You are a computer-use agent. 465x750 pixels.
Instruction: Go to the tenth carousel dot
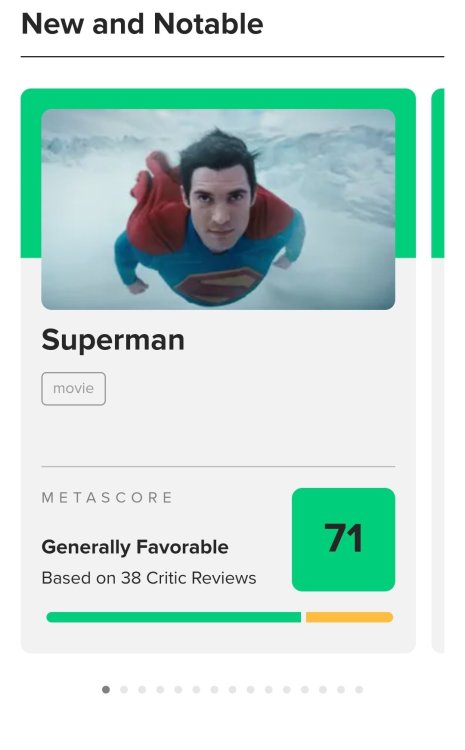tap(269, 689)
